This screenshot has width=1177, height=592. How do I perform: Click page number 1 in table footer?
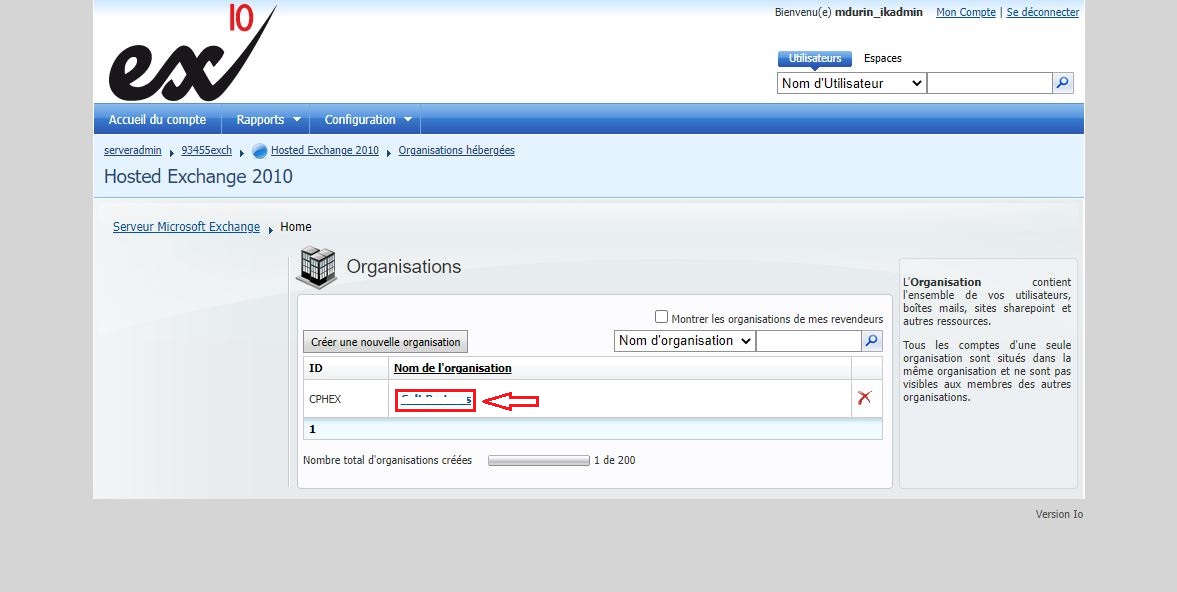[312, 429]
